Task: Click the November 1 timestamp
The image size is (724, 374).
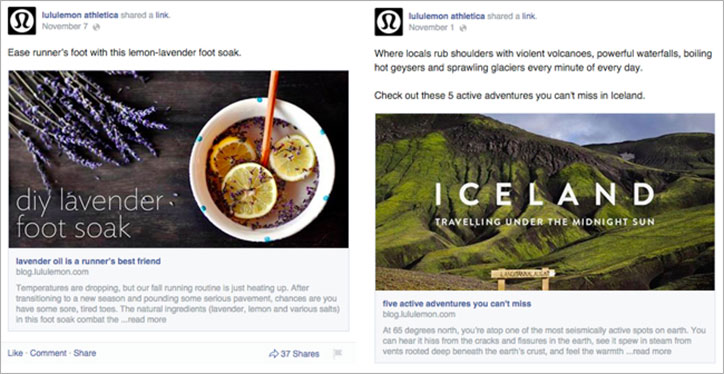Action: pyautogui.click(x=431, y=27)
